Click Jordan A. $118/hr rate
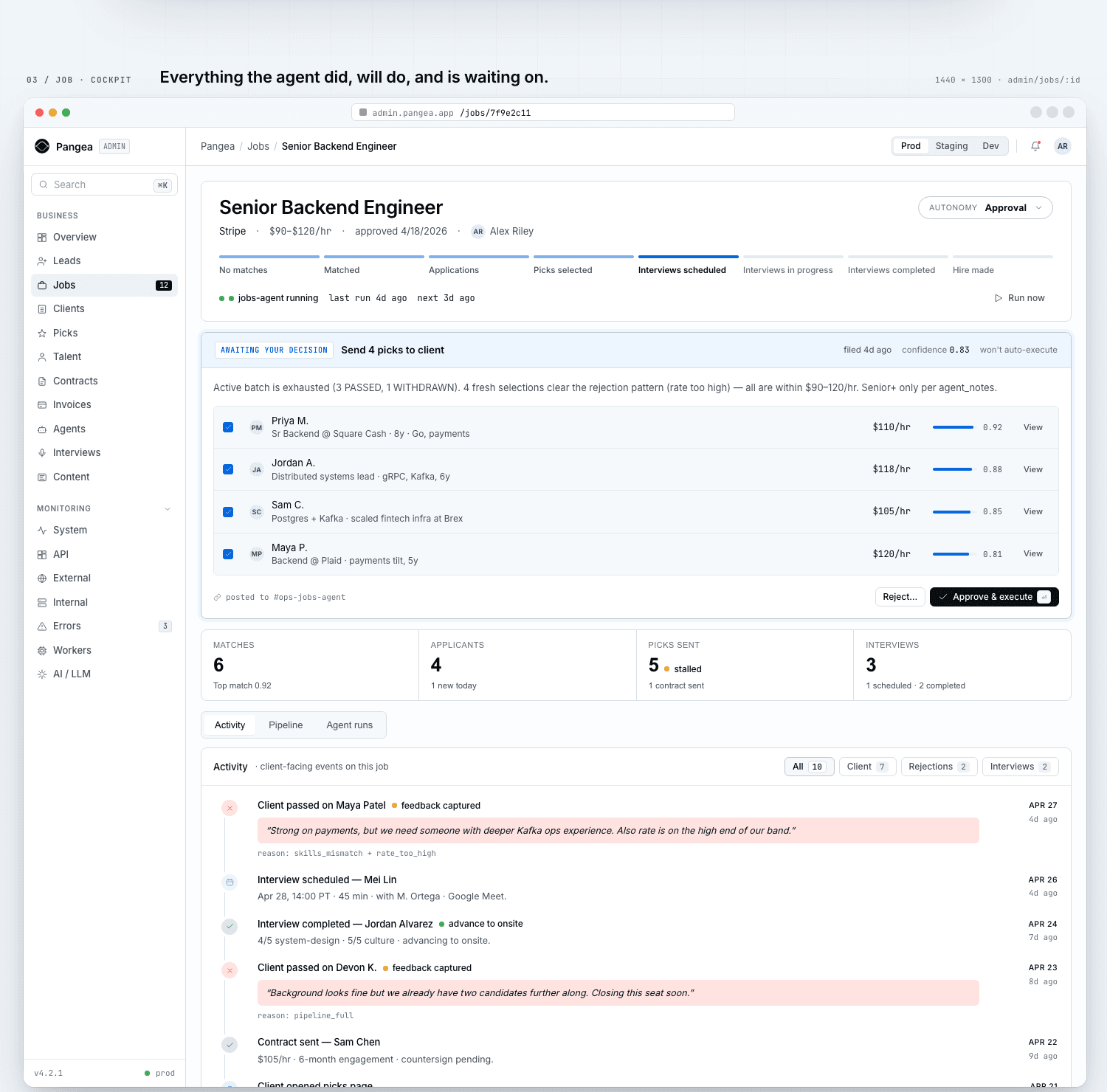The image size is (1107, 1092). [x=892, y=469]
